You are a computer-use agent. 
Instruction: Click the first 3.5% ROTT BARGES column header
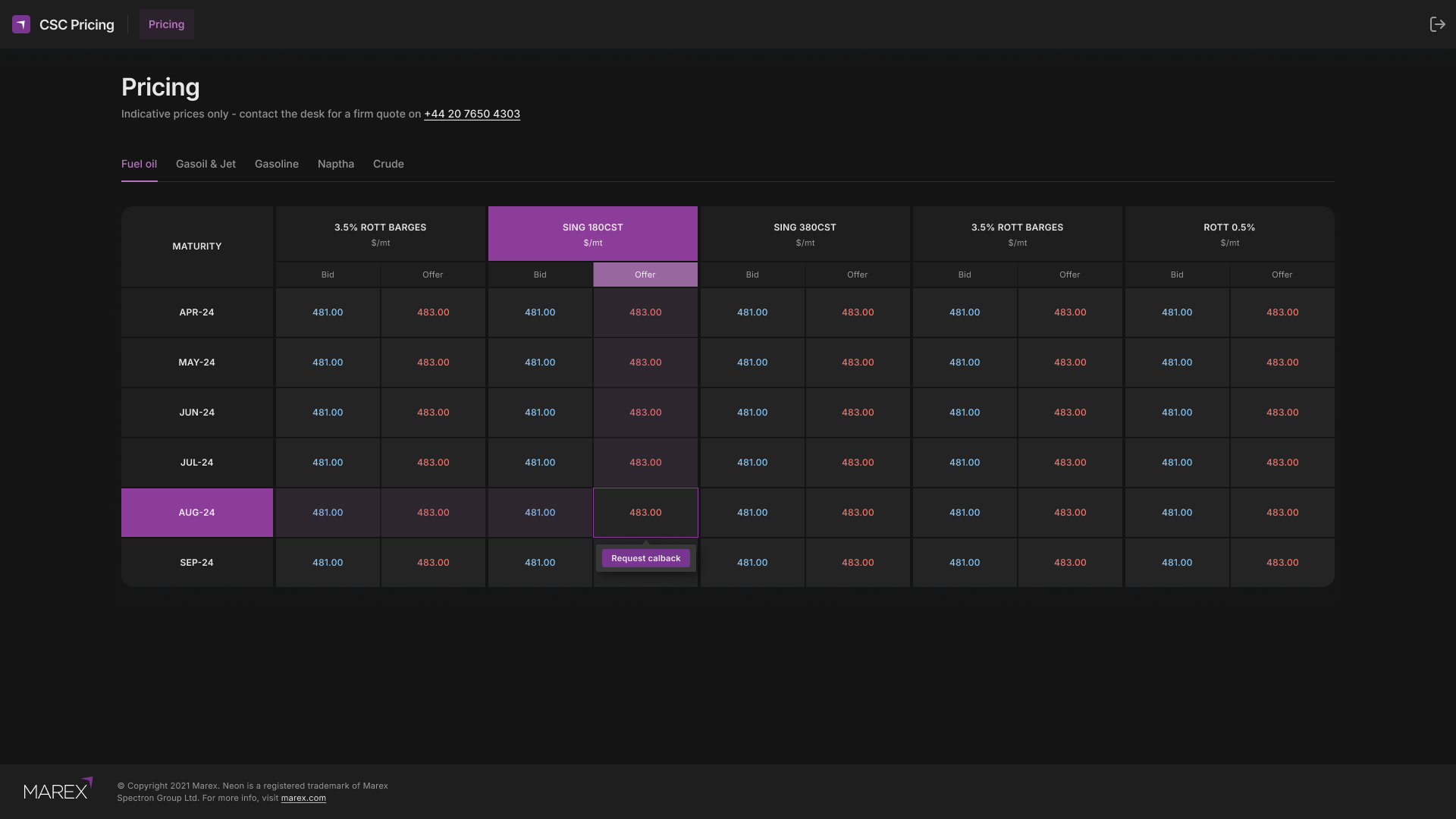click(381, 234)
